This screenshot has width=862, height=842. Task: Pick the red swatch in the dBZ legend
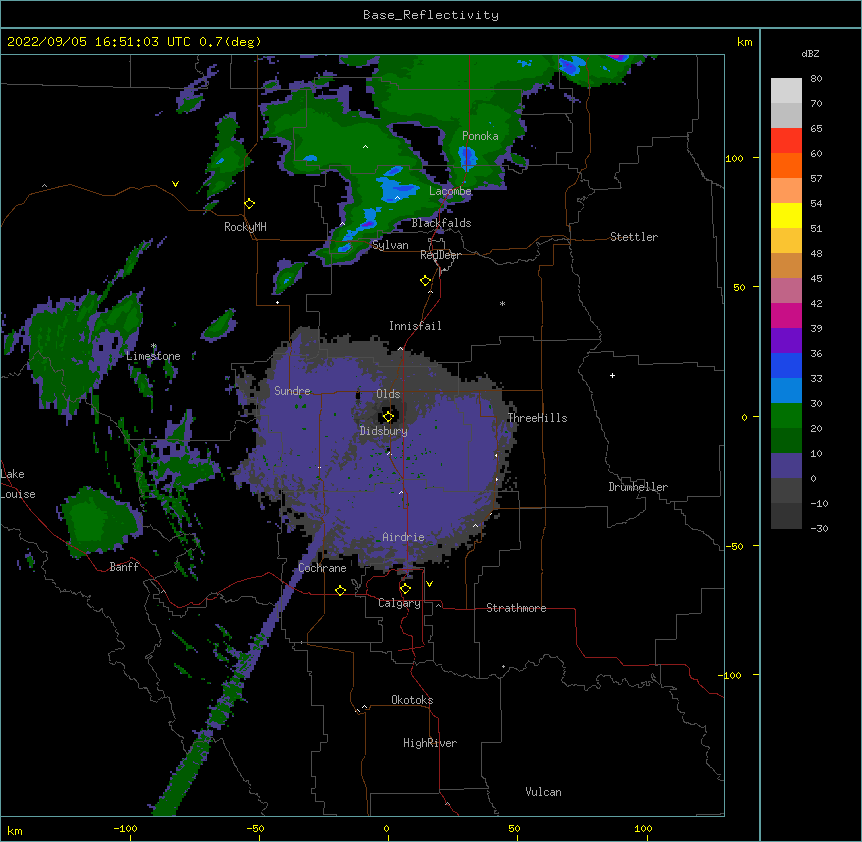coord(786,140)
